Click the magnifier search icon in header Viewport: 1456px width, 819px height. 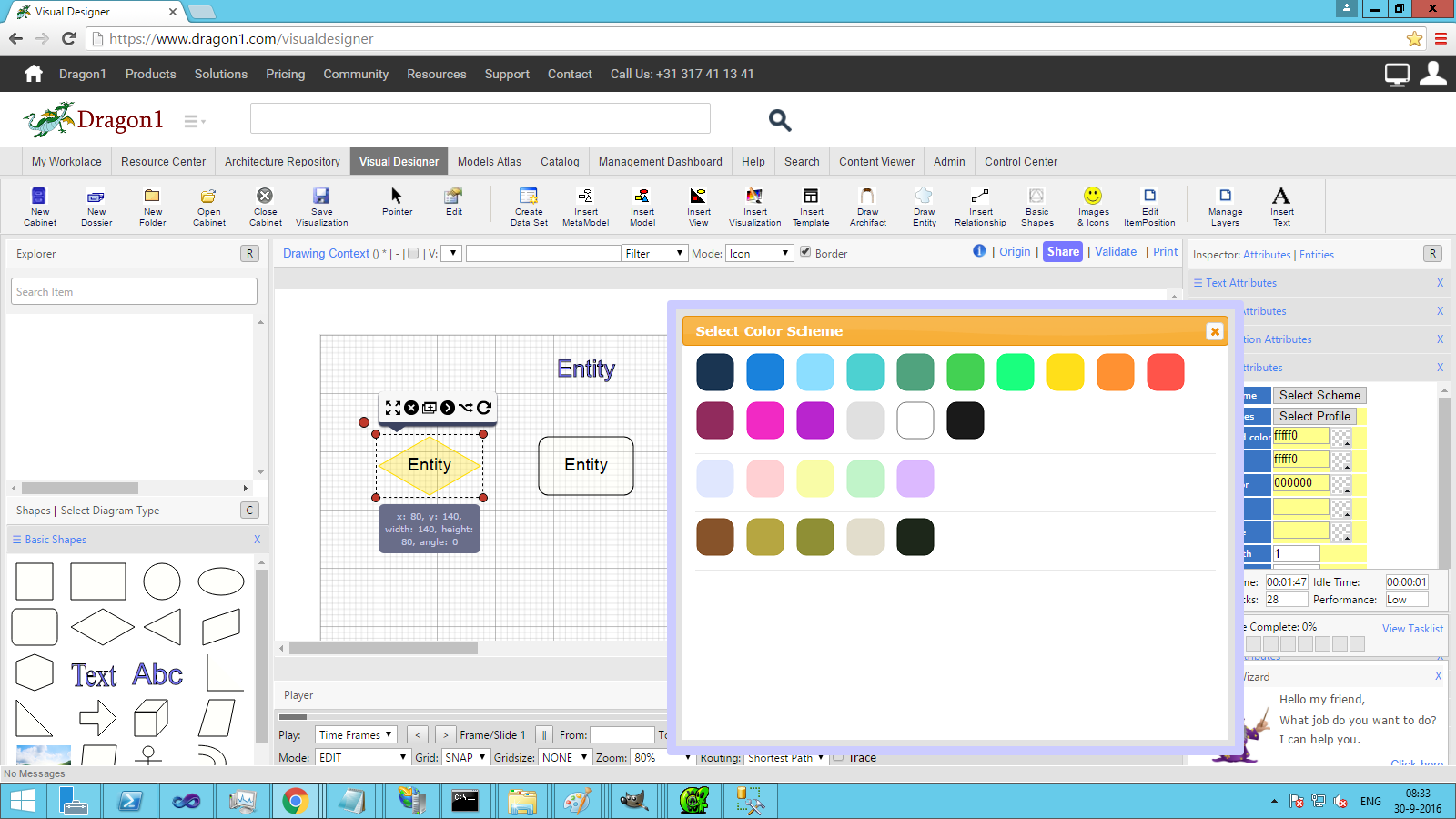pos(780,120)
